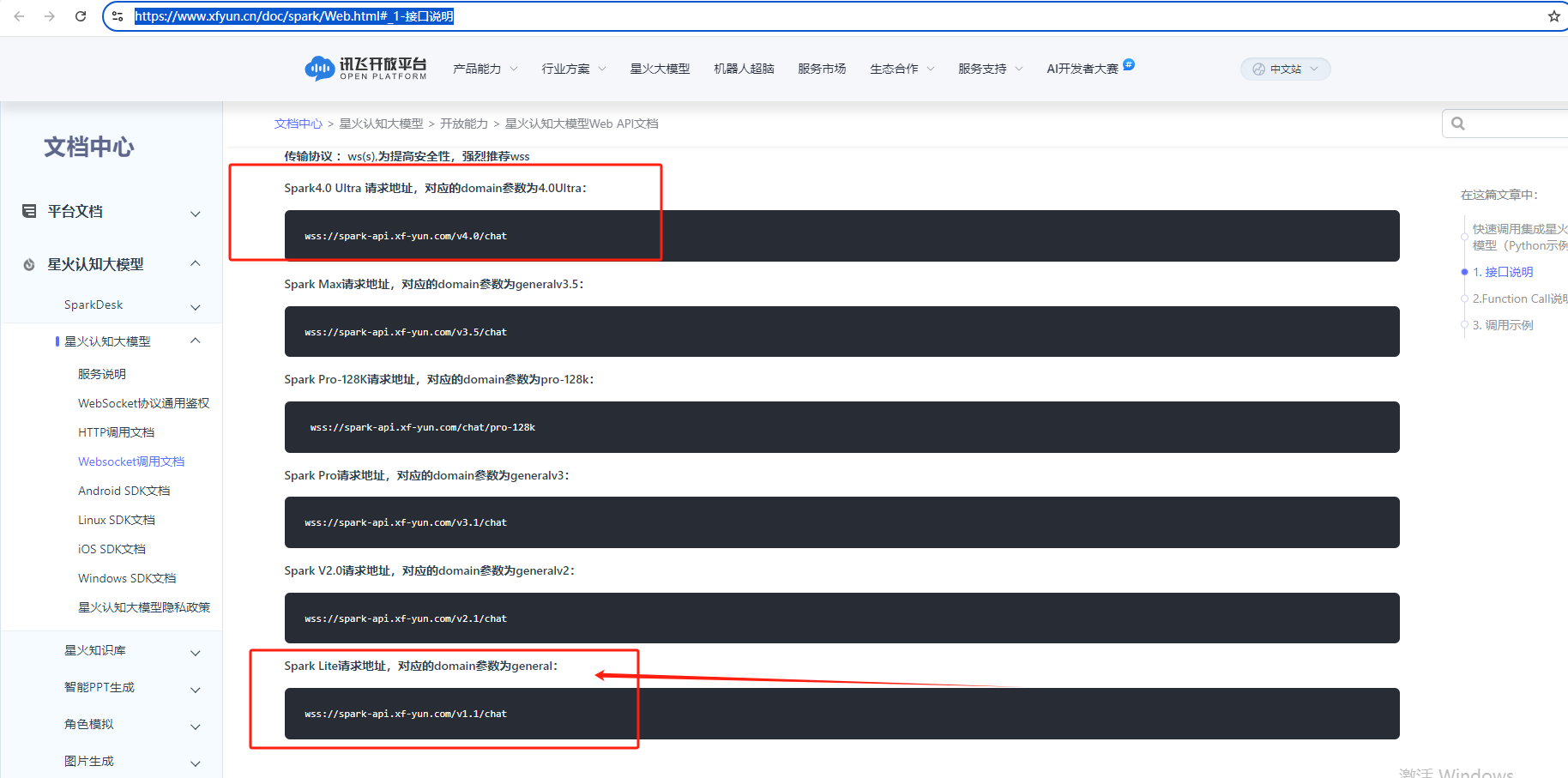Open iOS SDK文档 in the sidebar

point(112,549)
